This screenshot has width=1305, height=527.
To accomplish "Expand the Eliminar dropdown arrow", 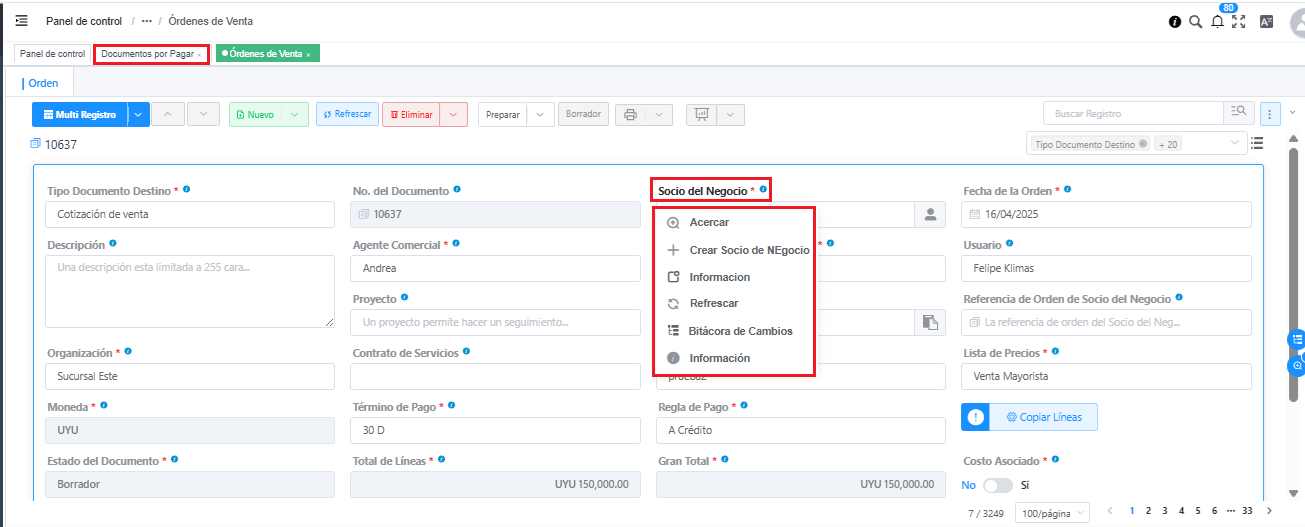I will coord(454,115).
